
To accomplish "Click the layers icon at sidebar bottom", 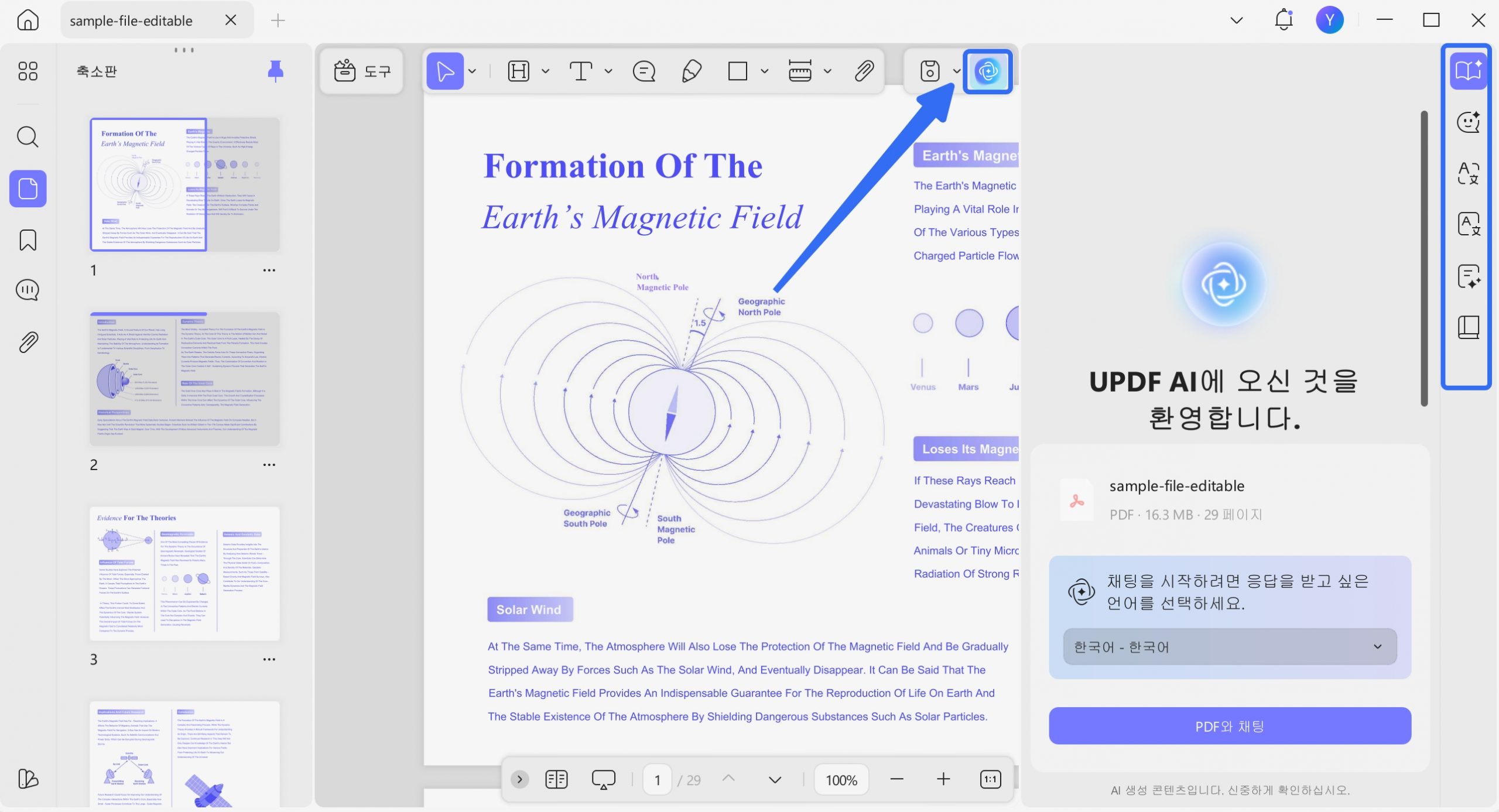I will click(28, 779).
